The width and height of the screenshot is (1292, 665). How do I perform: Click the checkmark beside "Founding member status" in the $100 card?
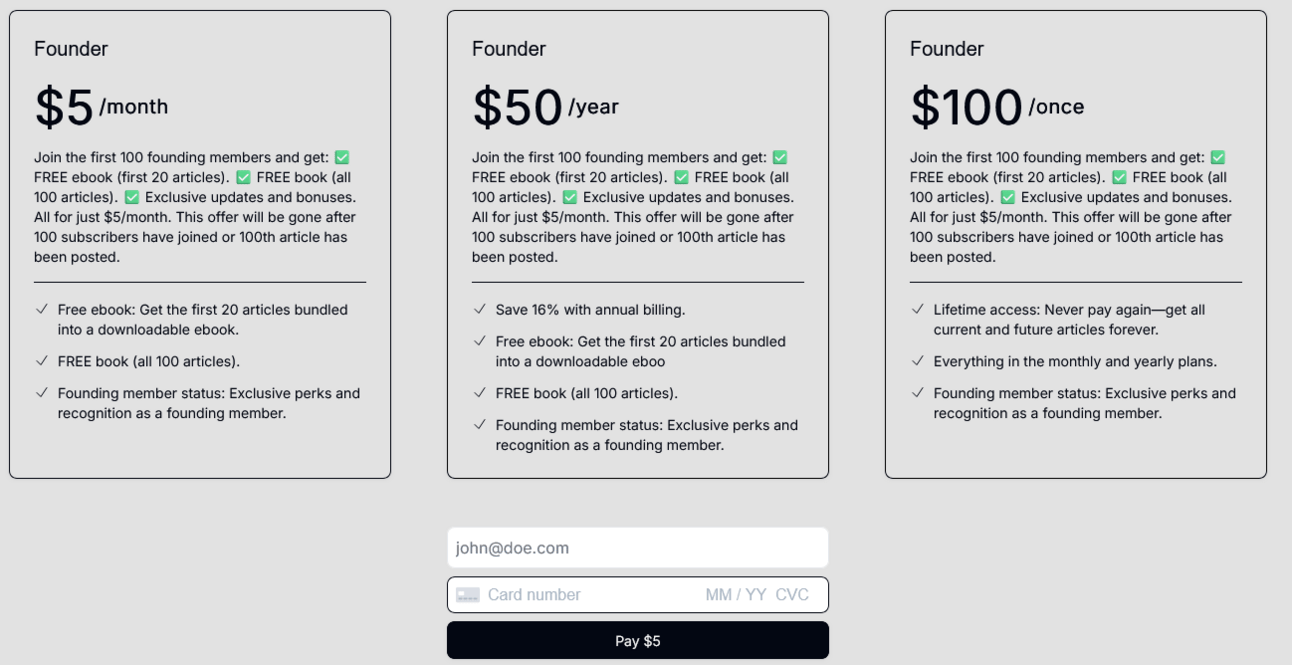tap(918, 394)
